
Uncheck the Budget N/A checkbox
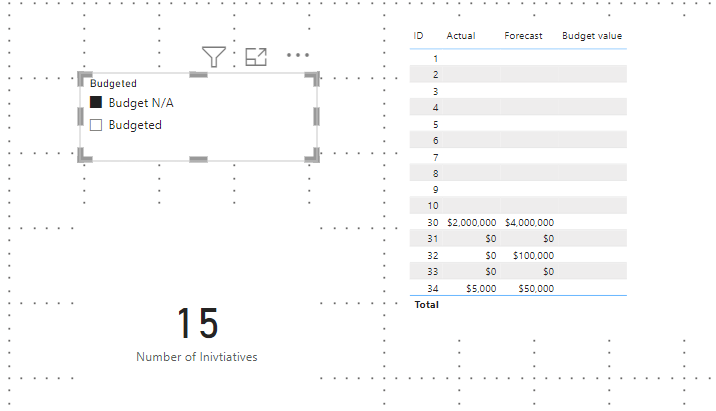(96, 102)
